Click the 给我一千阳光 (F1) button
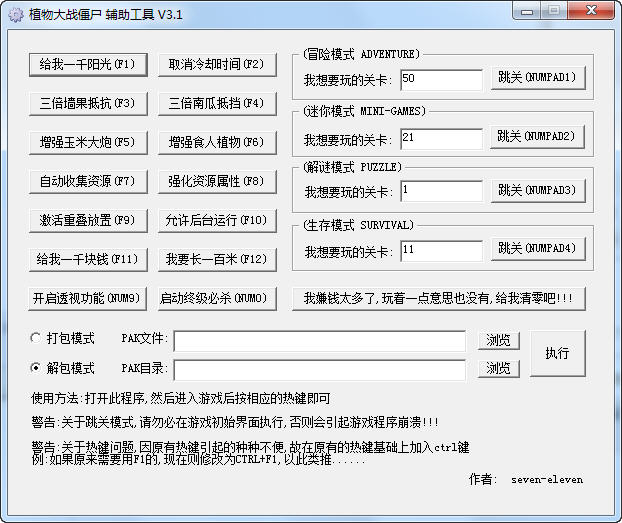Image resolution: width=622 pixels, height=523 pixels. click(x=88, y=64)
